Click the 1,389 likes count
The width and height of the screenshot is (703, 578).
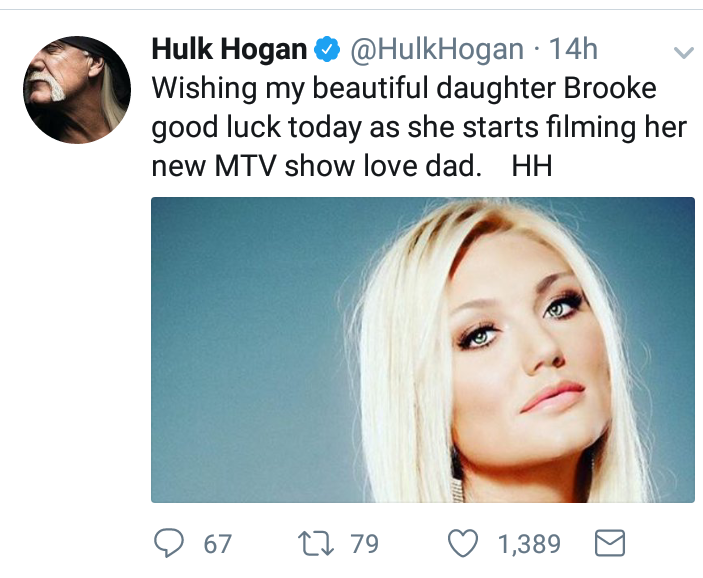click(529, 543)
